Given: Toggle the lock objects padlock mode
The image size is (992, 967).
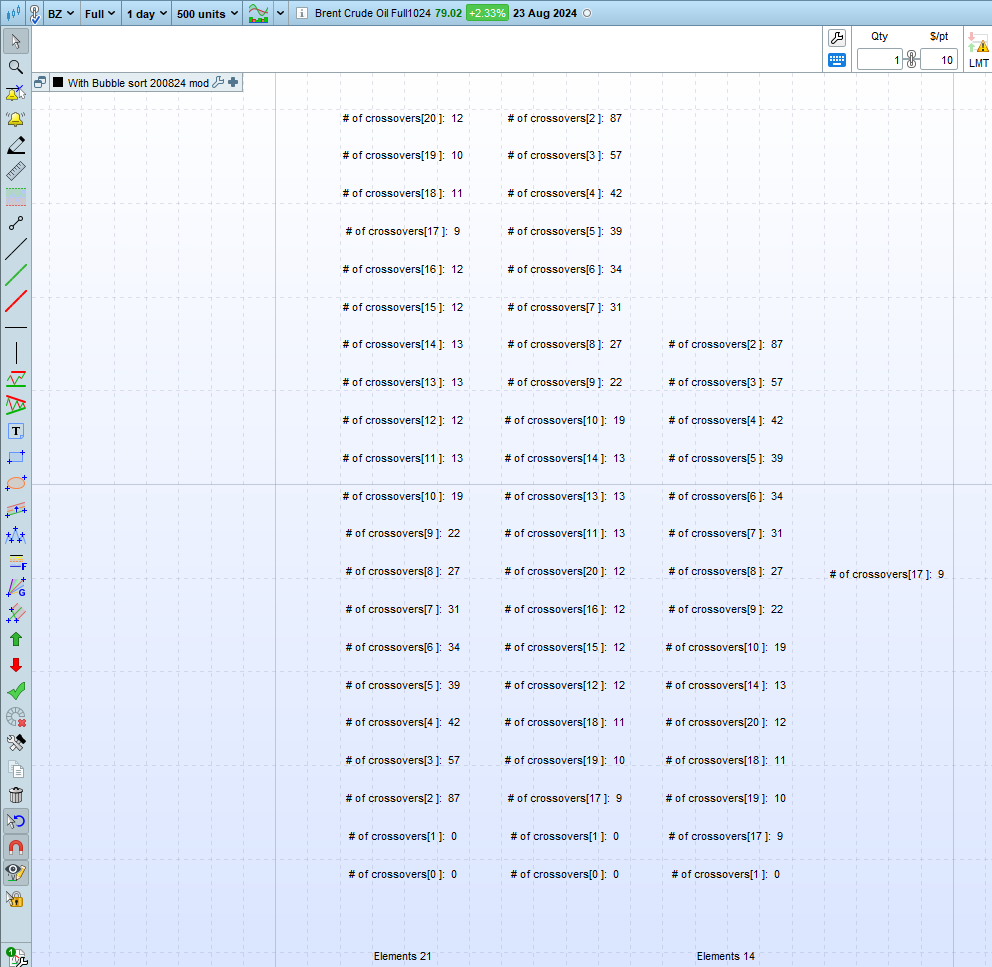Looking at the screenshot, I should [x=16, y=899].
